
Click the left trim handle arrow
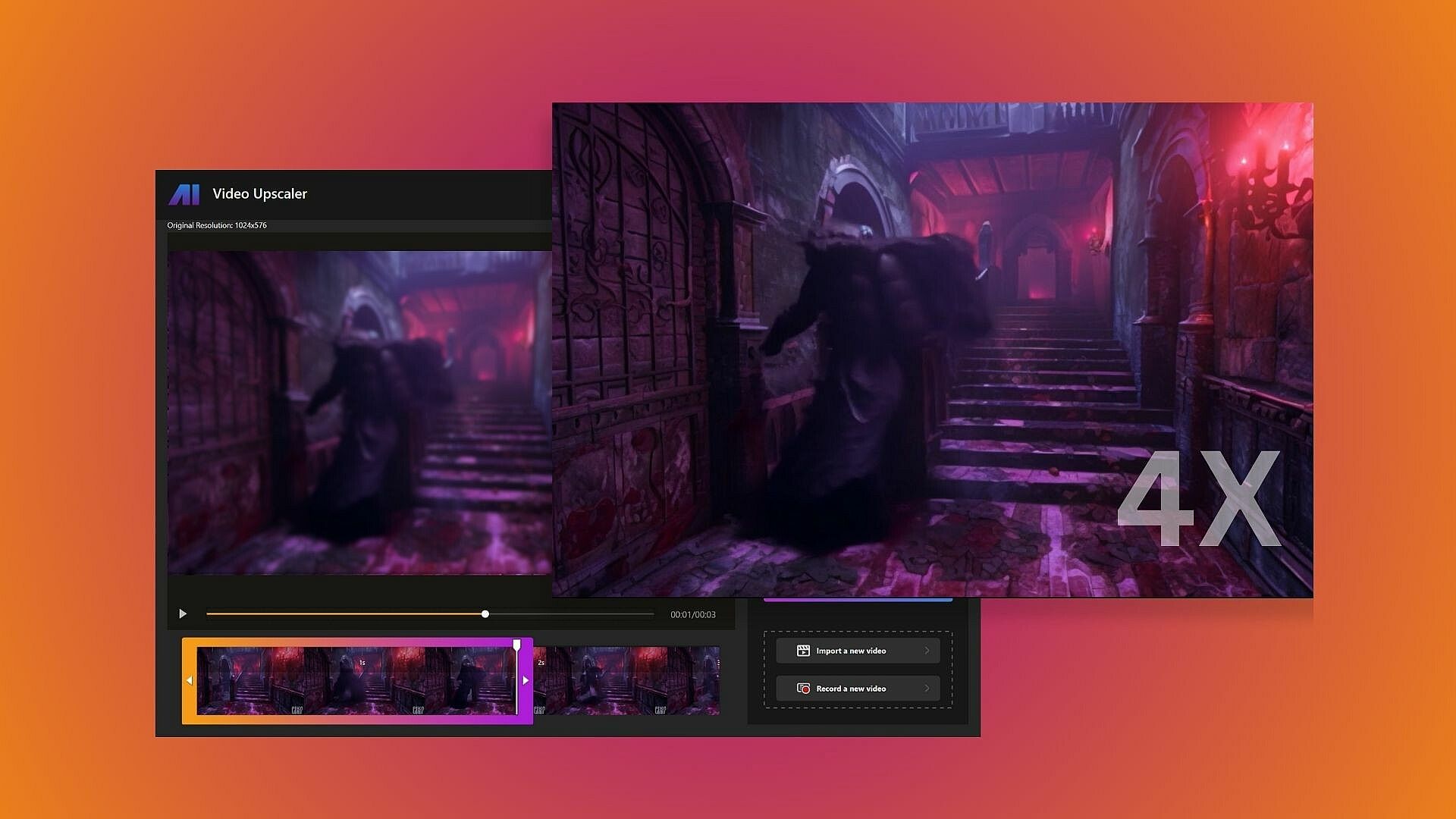pos(189,680)
